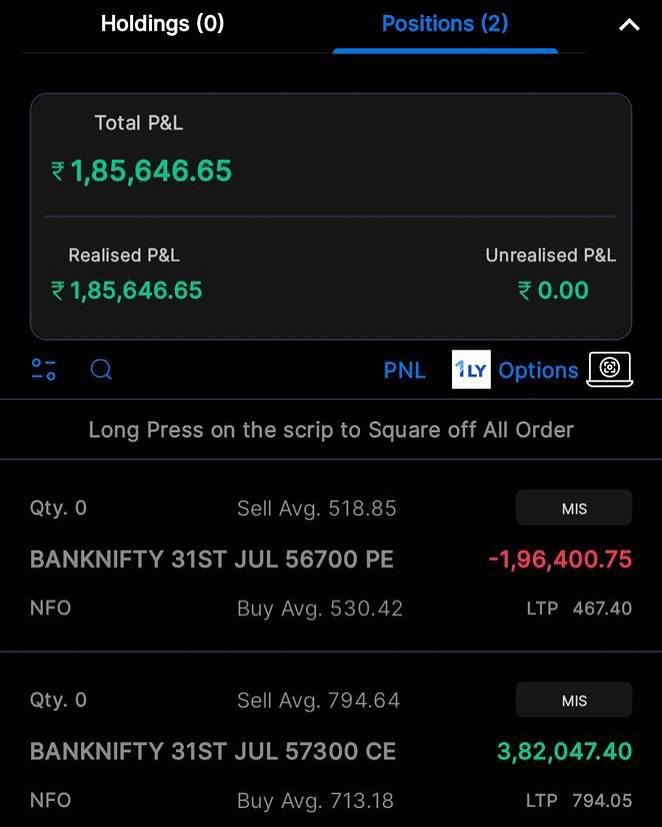Open BANKNIFTY 31ST JUL 56700 PE position
Viewport: 662px width, 827px height.
[x=212, y=559]
